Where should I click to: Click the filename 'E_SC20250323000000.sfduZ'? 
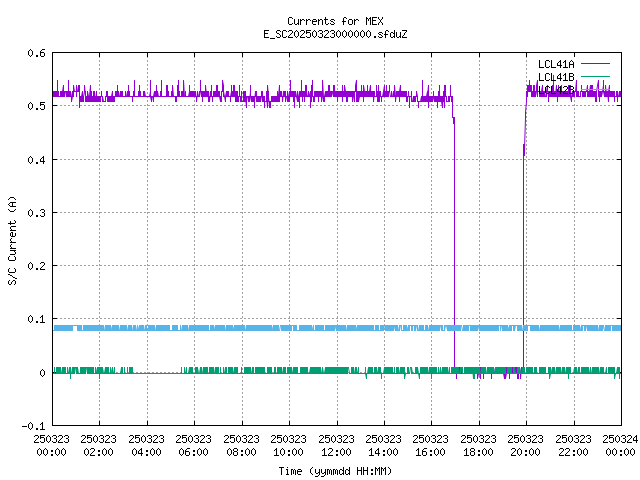(x=335, y=34)
